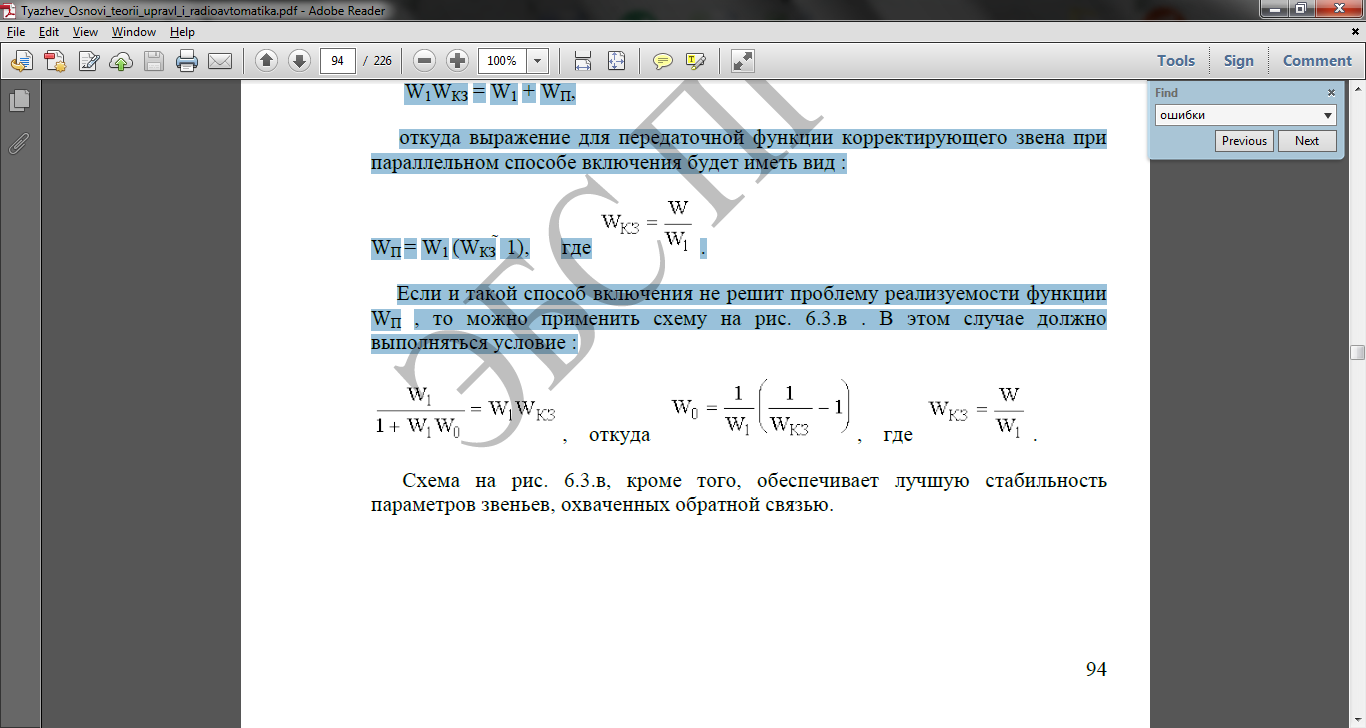Open the Page Thumbnails side panel icon

click(x=19, y=101)
